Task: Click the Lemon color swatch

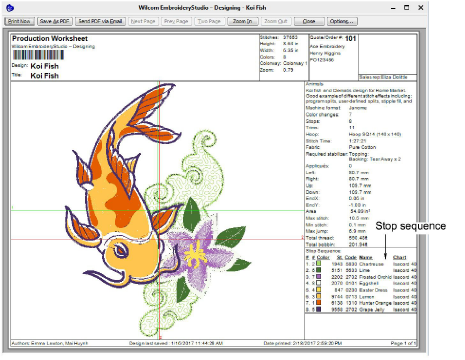Action: 319,296
